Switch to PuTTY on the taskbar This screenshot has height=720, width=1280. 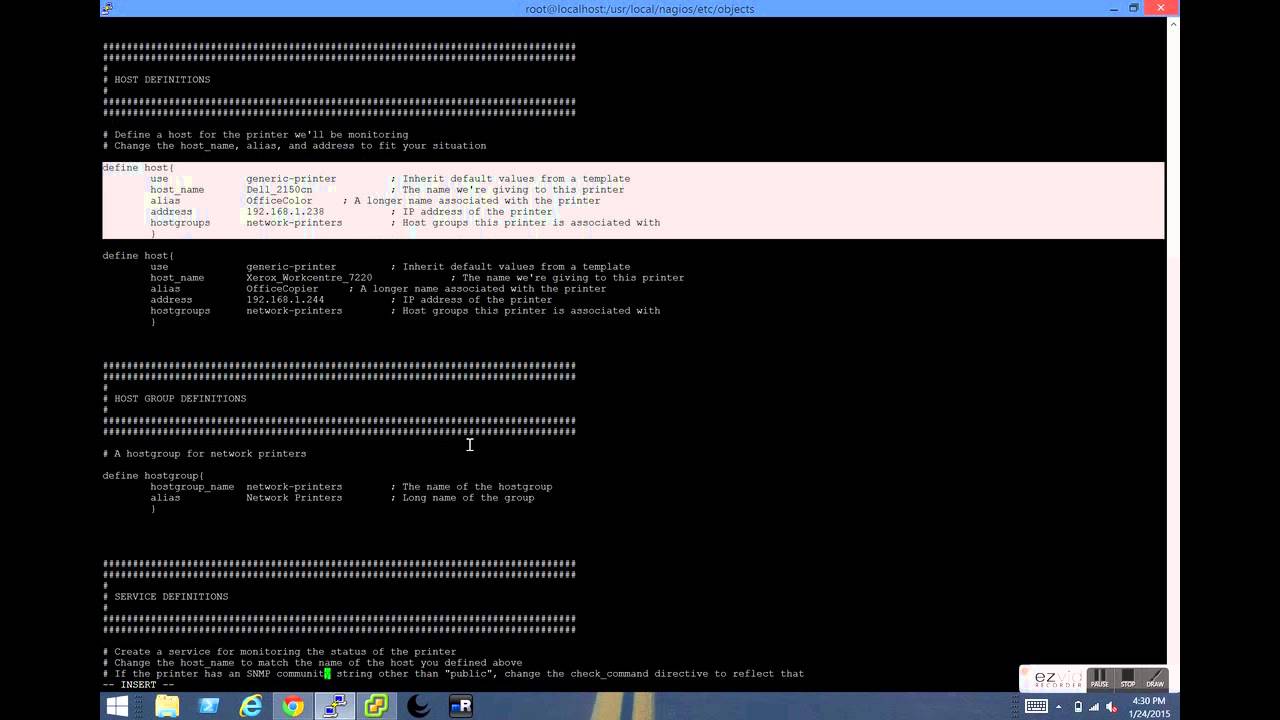335,706
